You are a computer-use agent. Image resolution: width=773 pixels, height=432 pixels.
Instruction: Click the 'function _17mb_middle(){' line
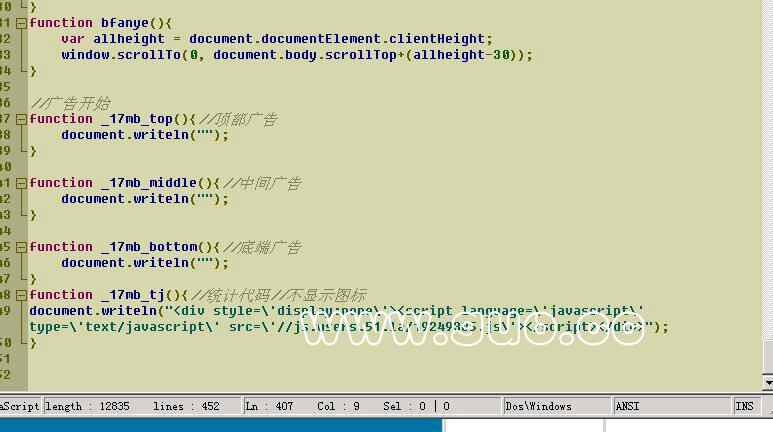tap(124, 183)
